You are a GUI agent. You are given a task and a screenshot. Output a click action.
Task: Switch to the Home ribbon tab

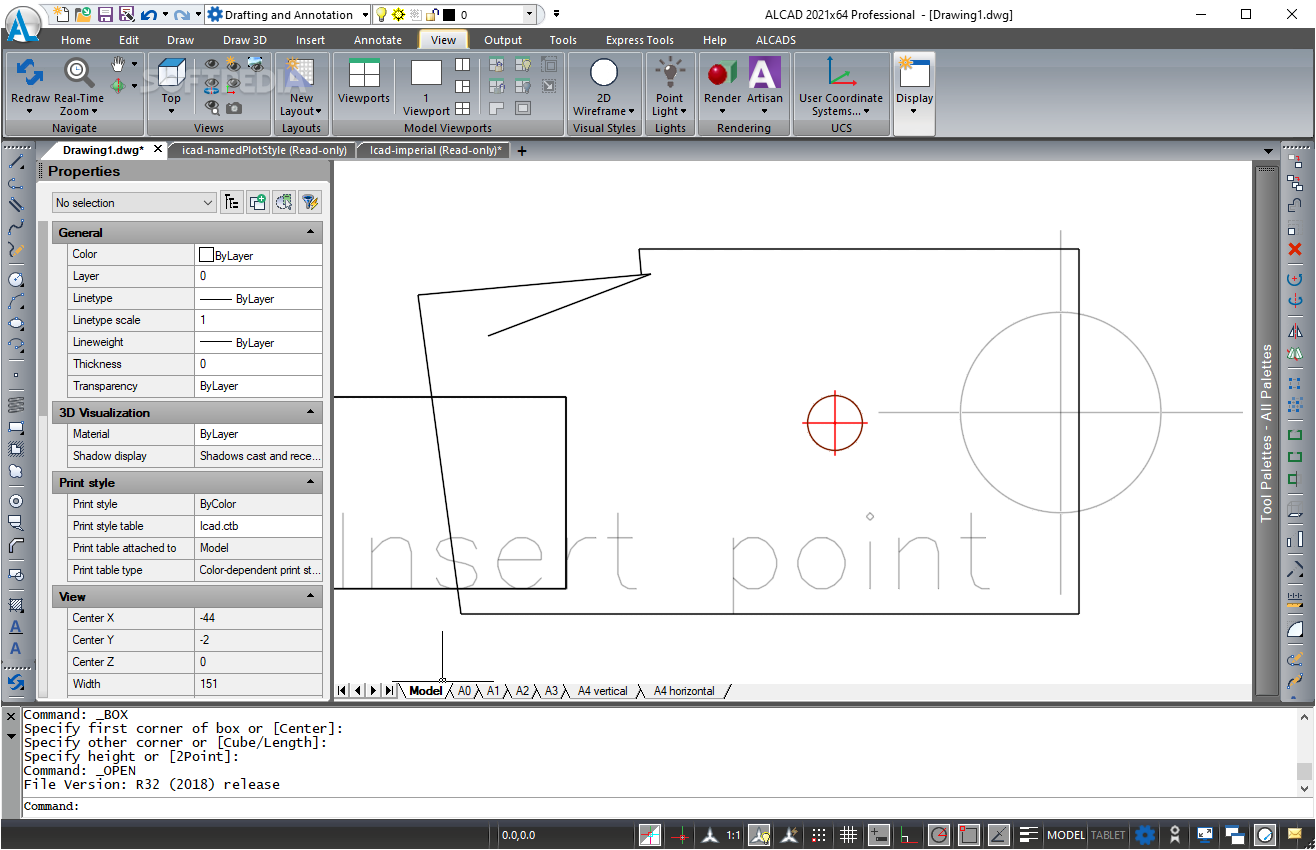(x=76, y=40)
